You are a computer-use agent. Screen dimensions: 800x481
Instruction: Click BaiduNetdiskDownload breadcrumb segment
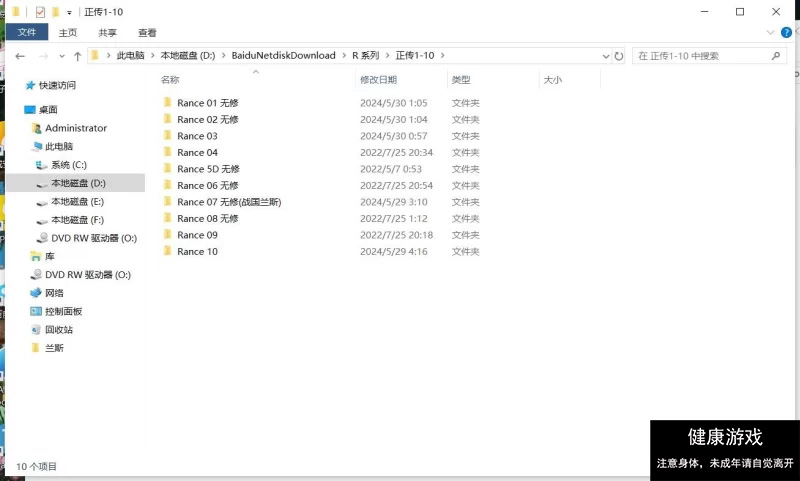tap(283, 56)
